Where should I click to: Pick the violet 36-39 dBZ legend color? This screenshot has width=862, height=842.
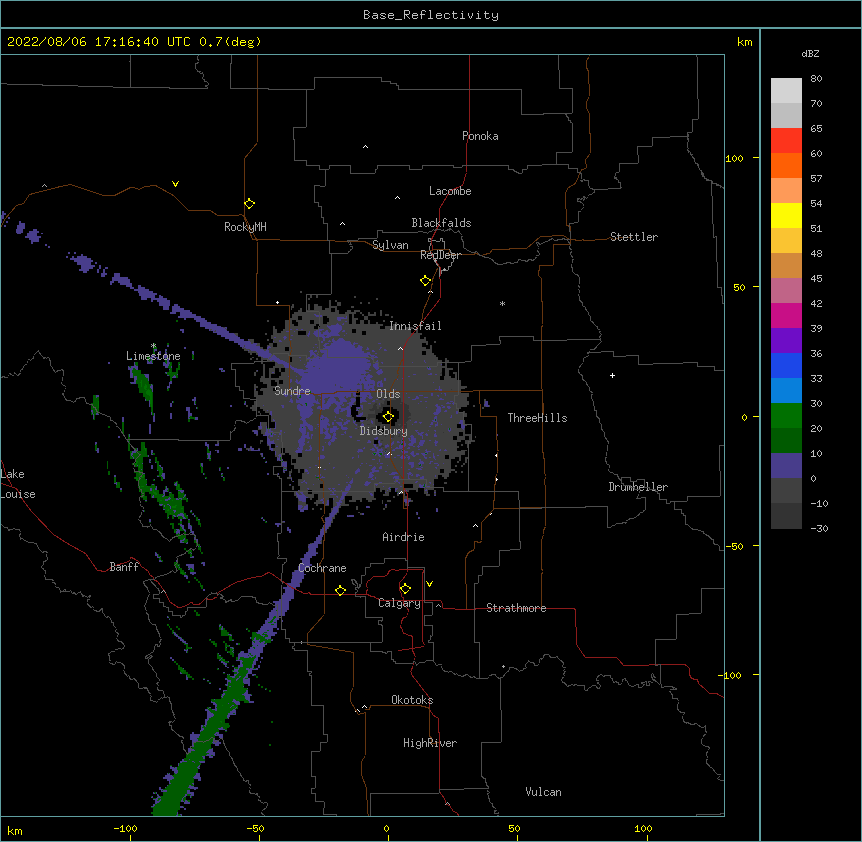[x=786, y=341]
